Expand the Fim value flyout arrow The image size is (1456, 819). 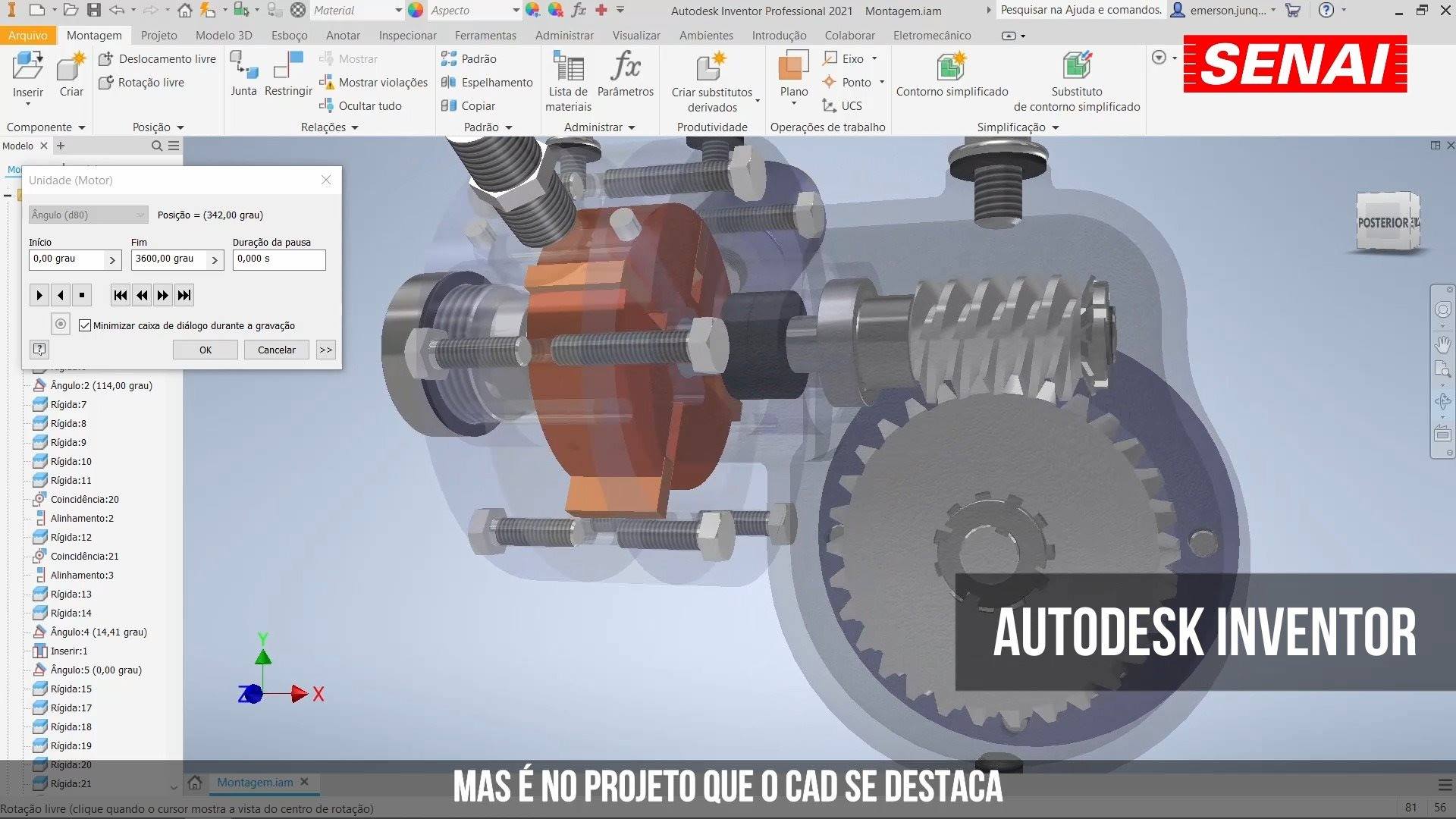coord(215,260)
